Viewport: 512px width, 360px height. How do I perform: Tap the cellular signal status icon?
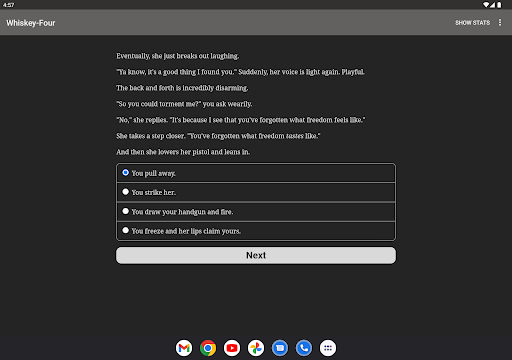492,5
